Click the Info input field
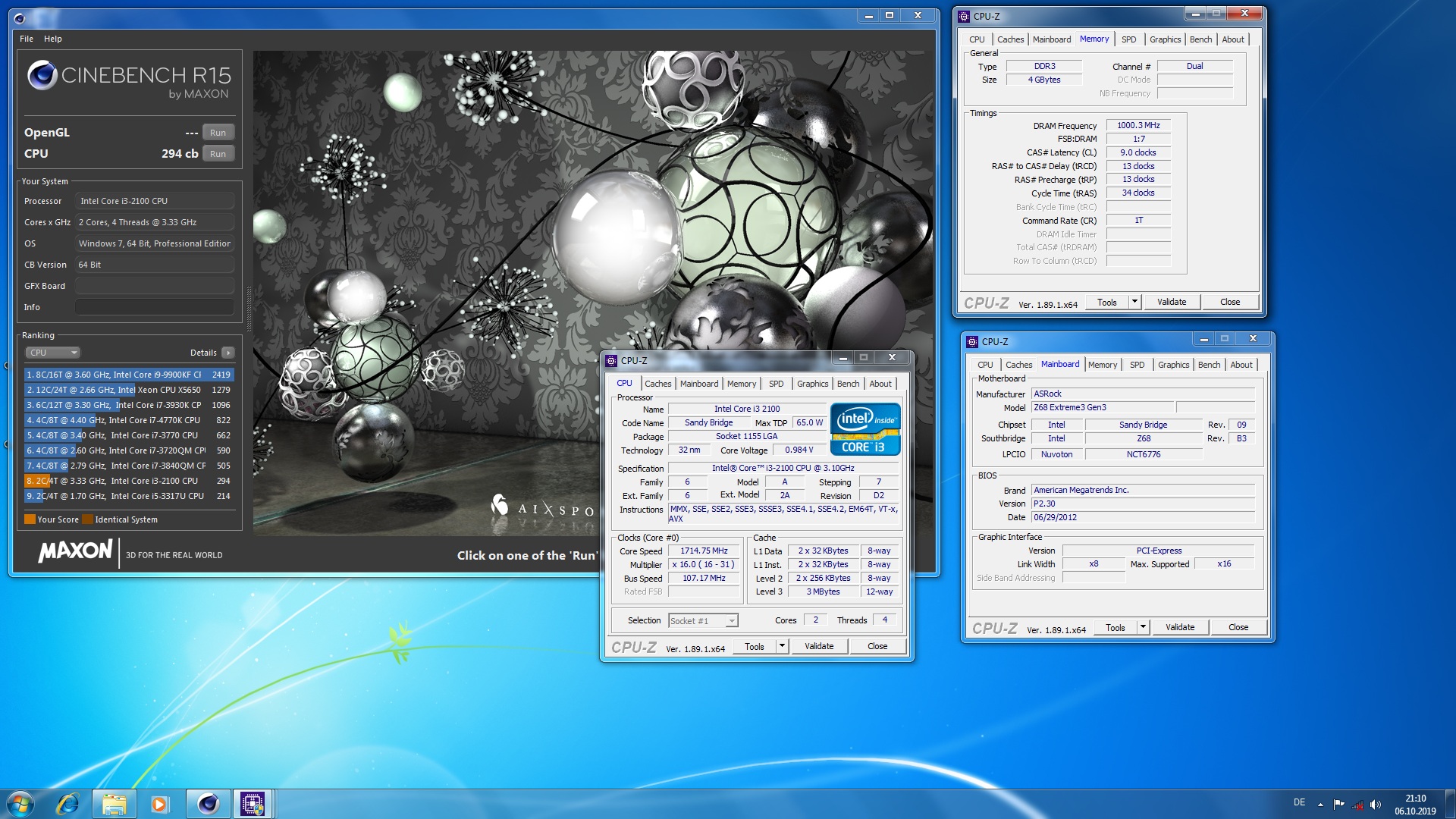 point(155,307)
